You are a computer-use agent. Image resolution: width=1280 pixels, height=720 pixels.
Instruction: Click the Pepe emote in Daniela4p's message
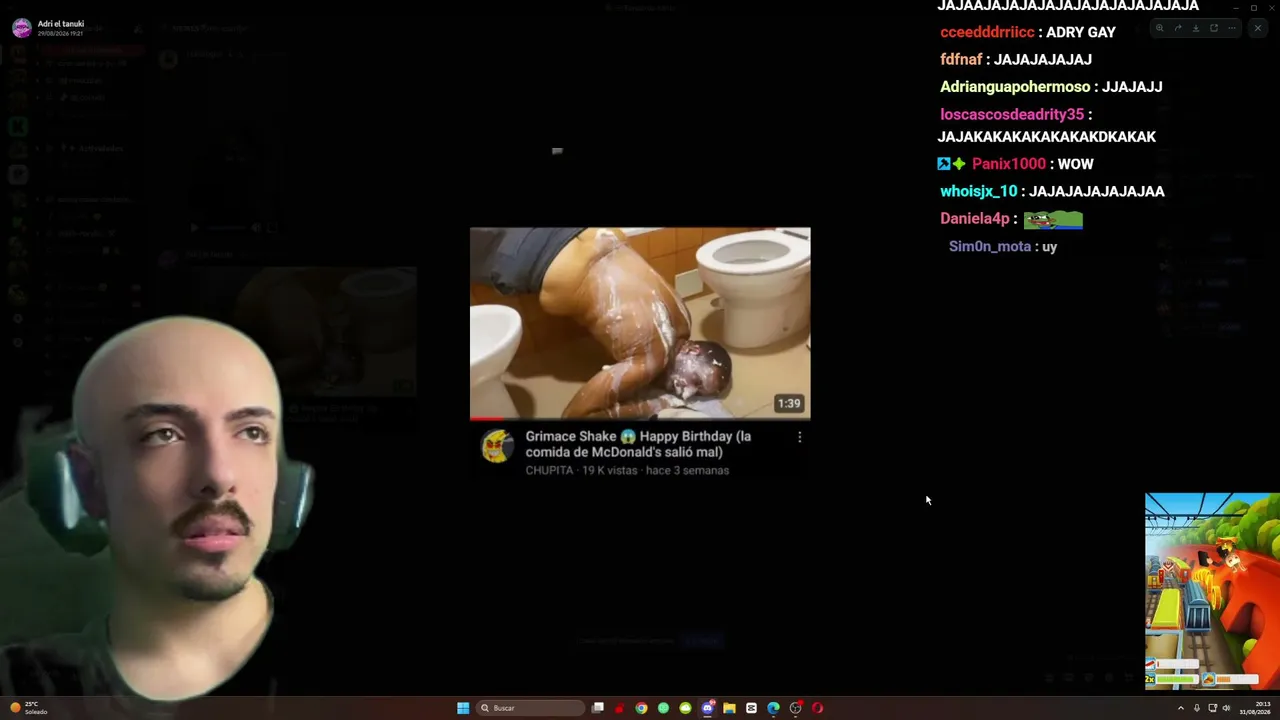[x=1053, y=219]
